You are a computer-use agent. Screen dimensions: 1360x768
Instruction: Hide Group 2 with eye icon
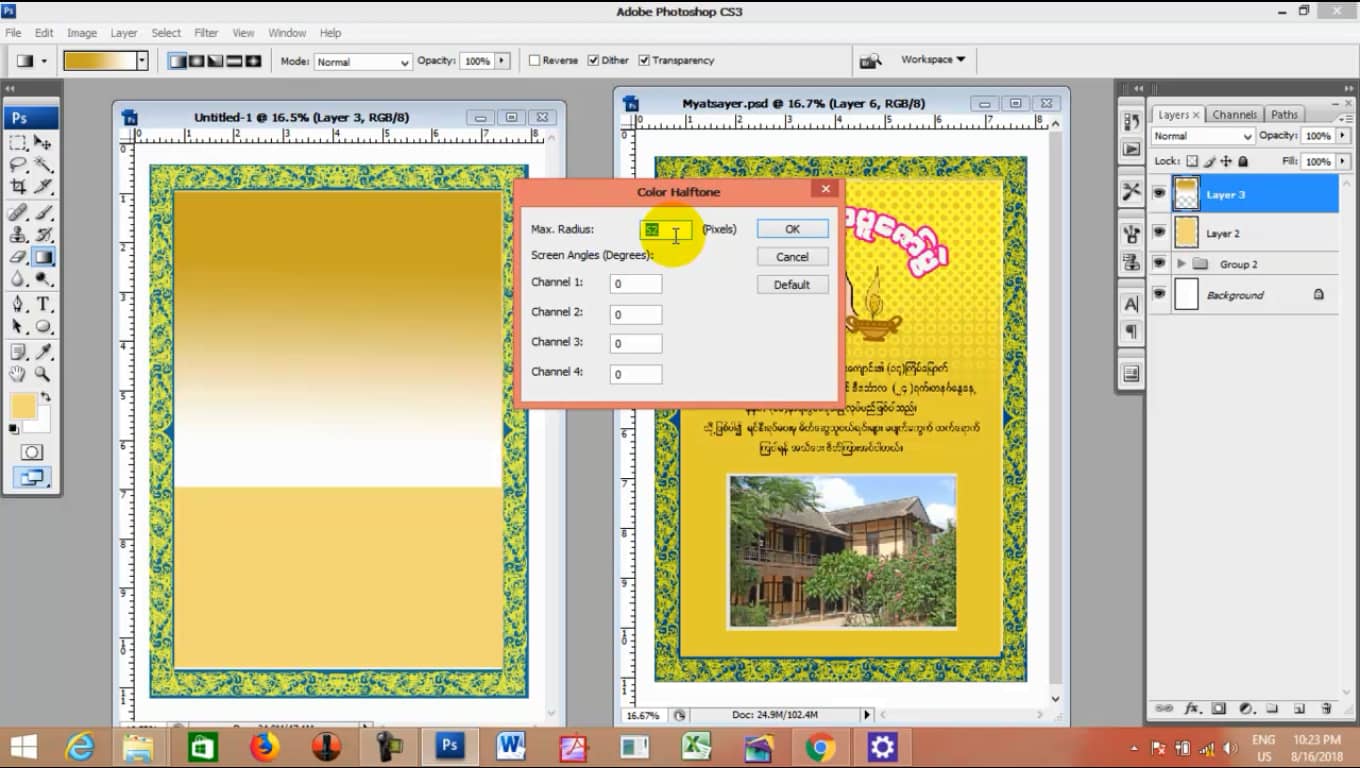pos(1159,264)
